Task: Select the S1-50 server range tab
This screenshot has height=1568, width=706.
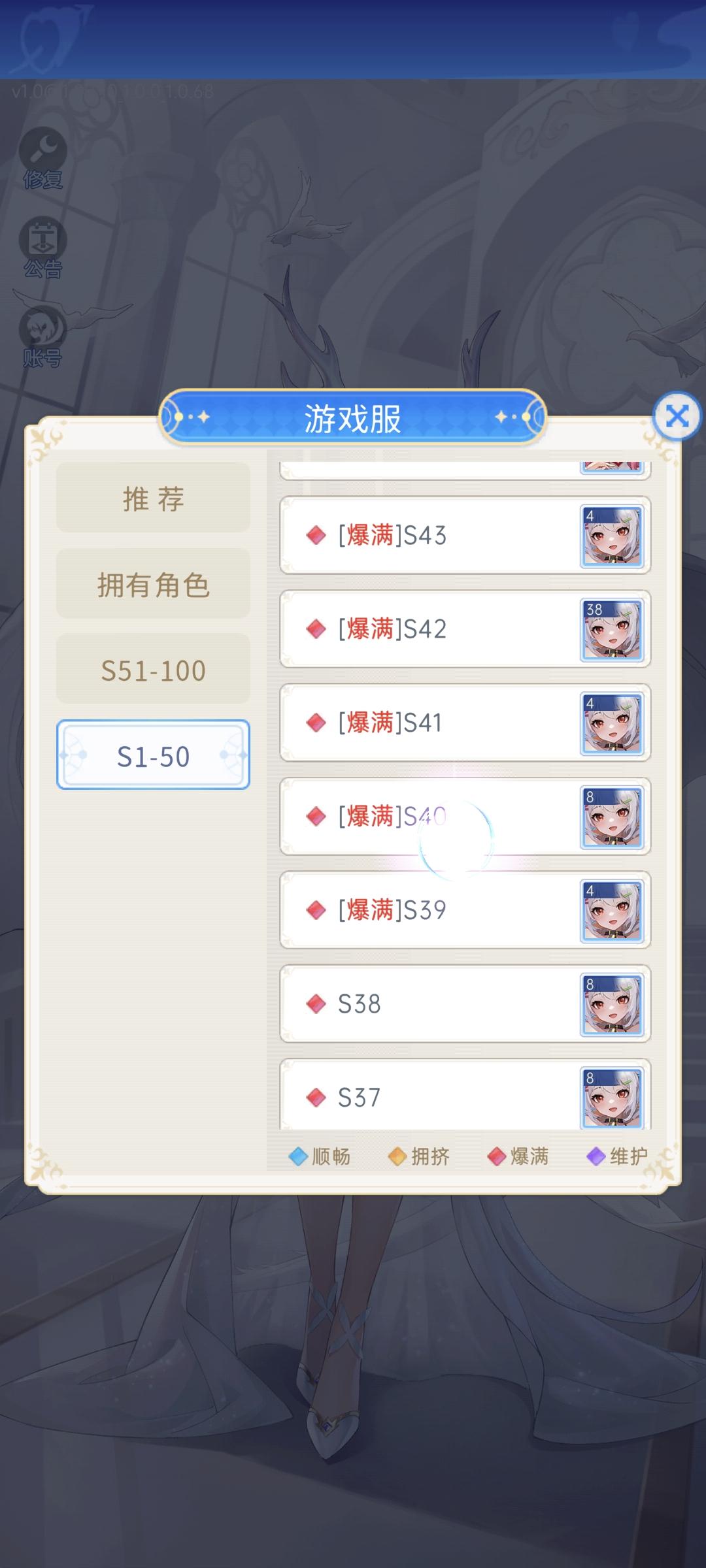Action: point(153,755)
